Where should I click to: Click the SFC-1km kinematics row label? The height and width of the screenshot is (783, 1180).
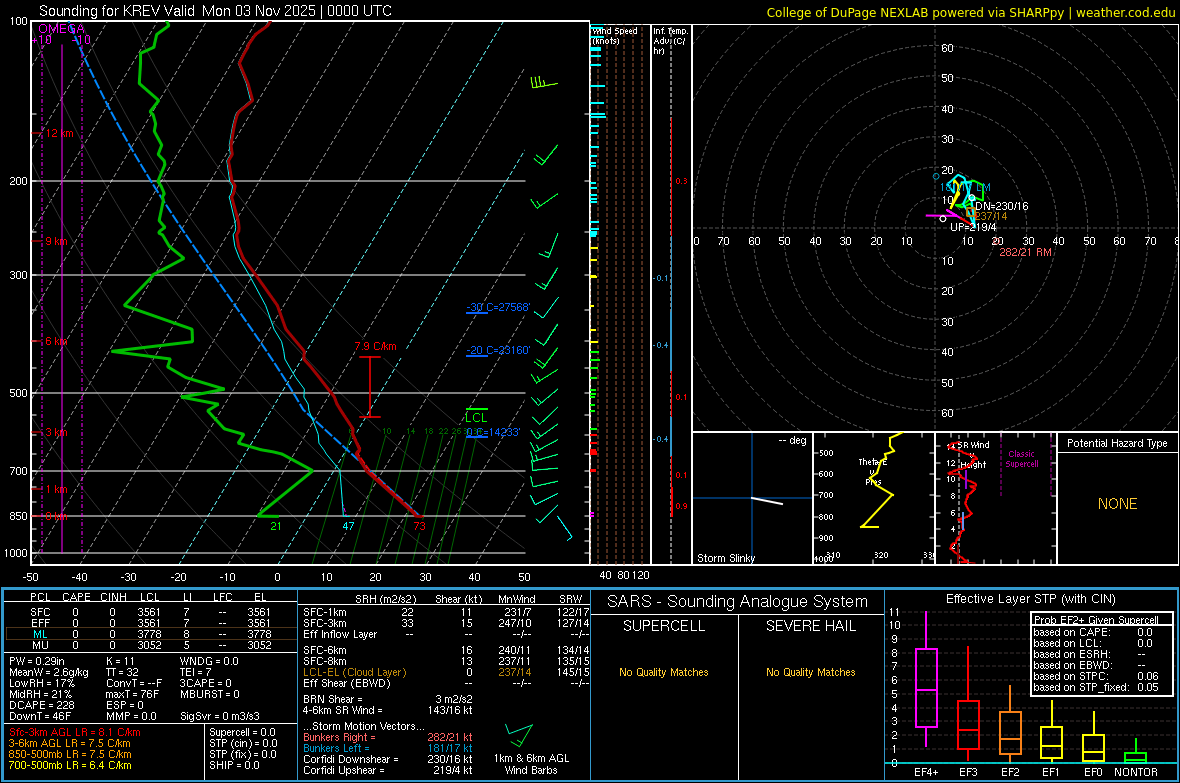click(x=324, y=612)
